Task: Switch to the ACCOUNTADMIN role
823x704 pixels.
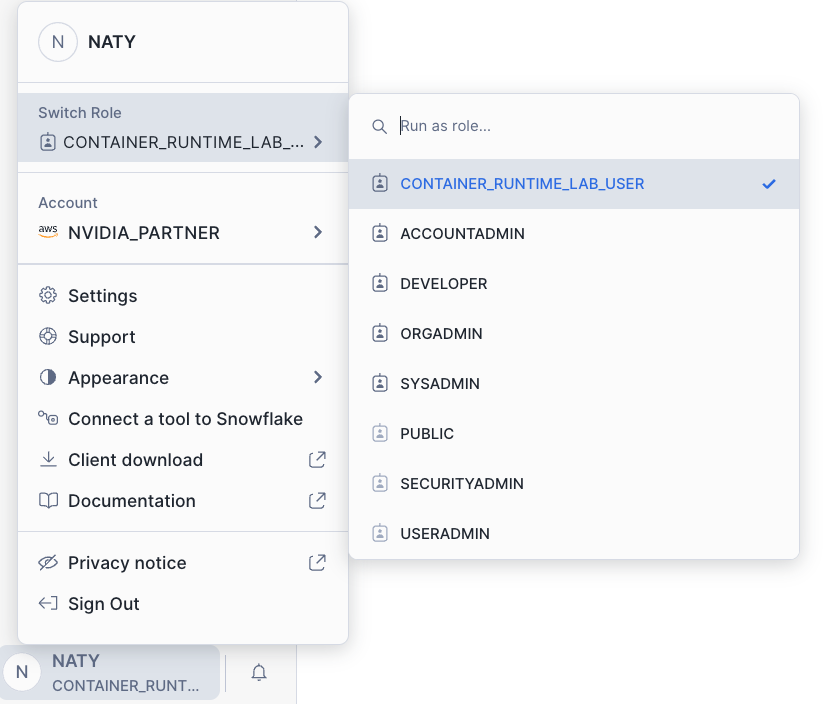Action: point(574,234)
